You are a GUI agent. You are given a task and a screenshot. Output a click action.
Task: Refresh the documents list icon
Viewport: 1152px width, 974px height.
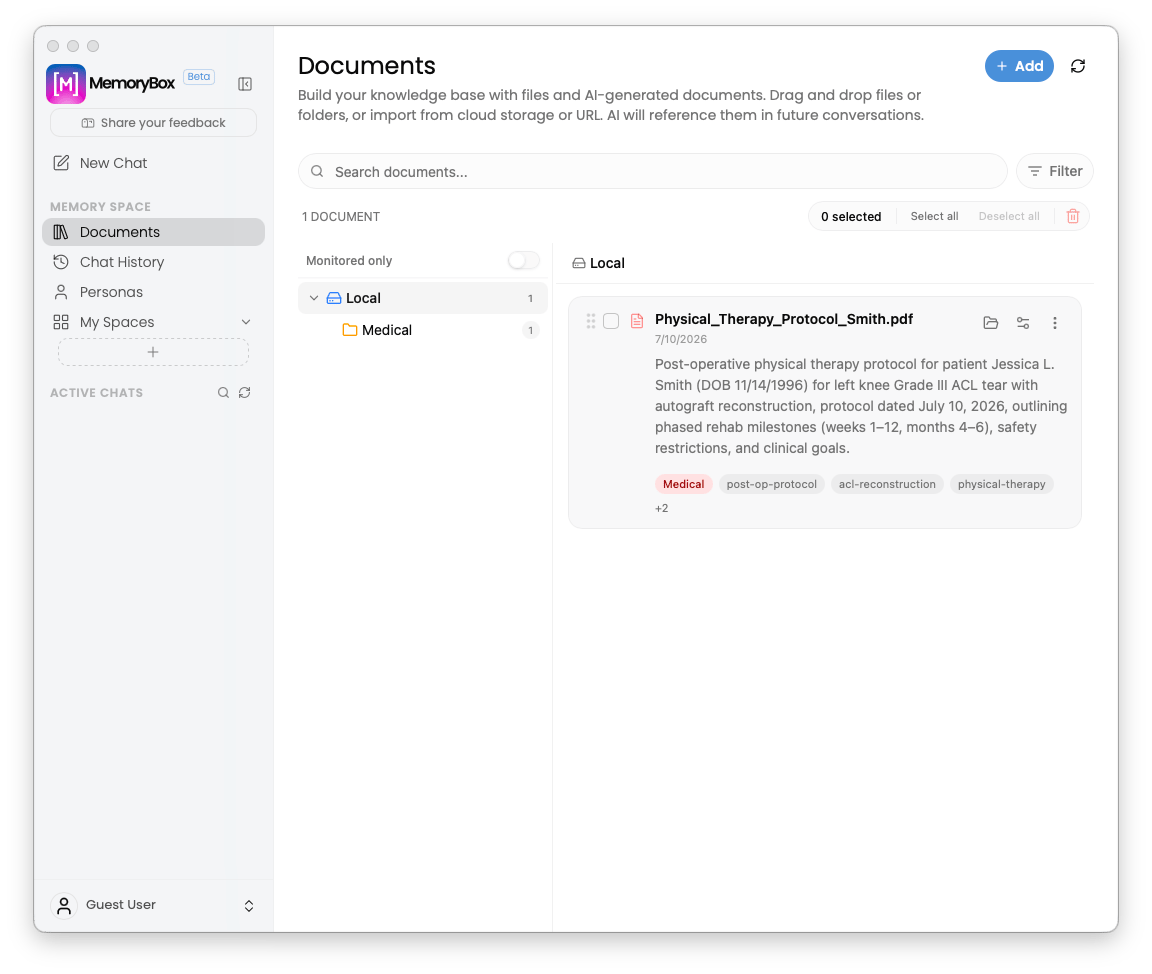pos(1078,66)
